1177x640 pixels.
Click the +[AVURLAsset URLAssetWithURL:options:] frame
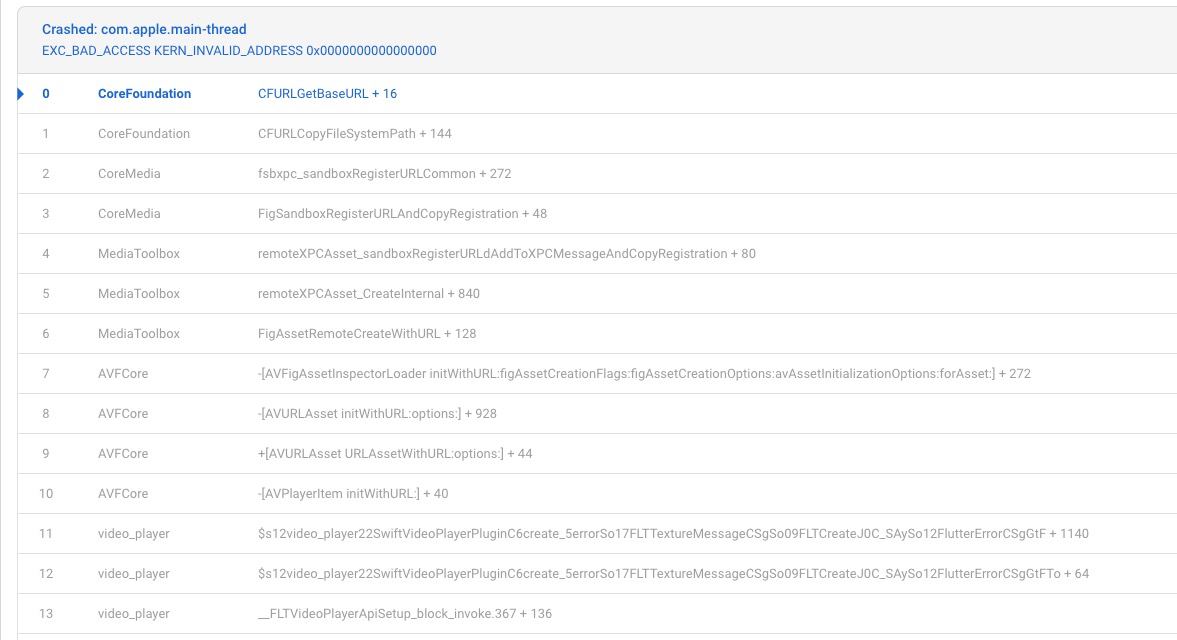coord(395,454)
